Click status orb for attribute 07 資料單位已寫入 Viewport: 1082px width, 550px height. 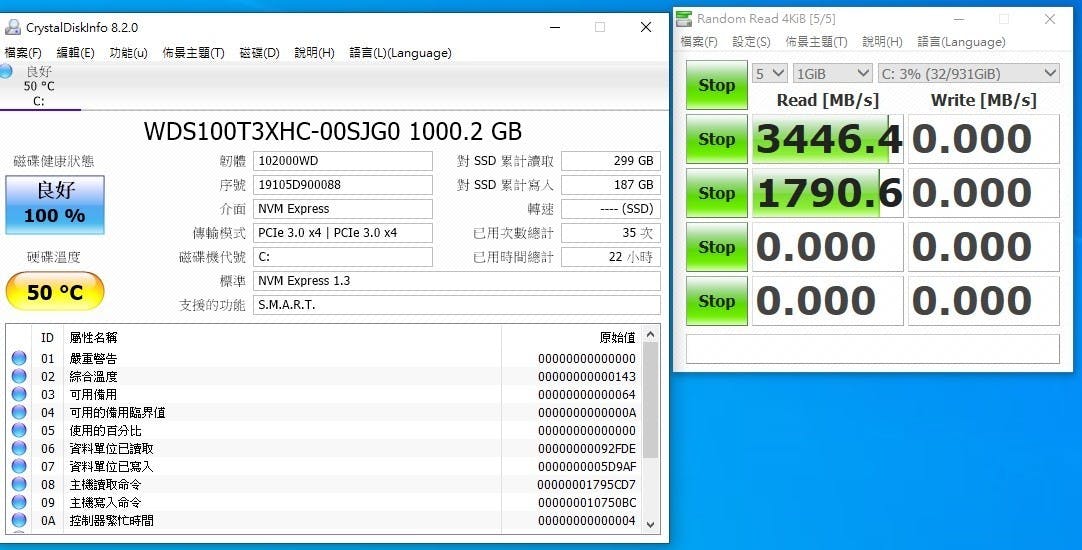[19, 466]
